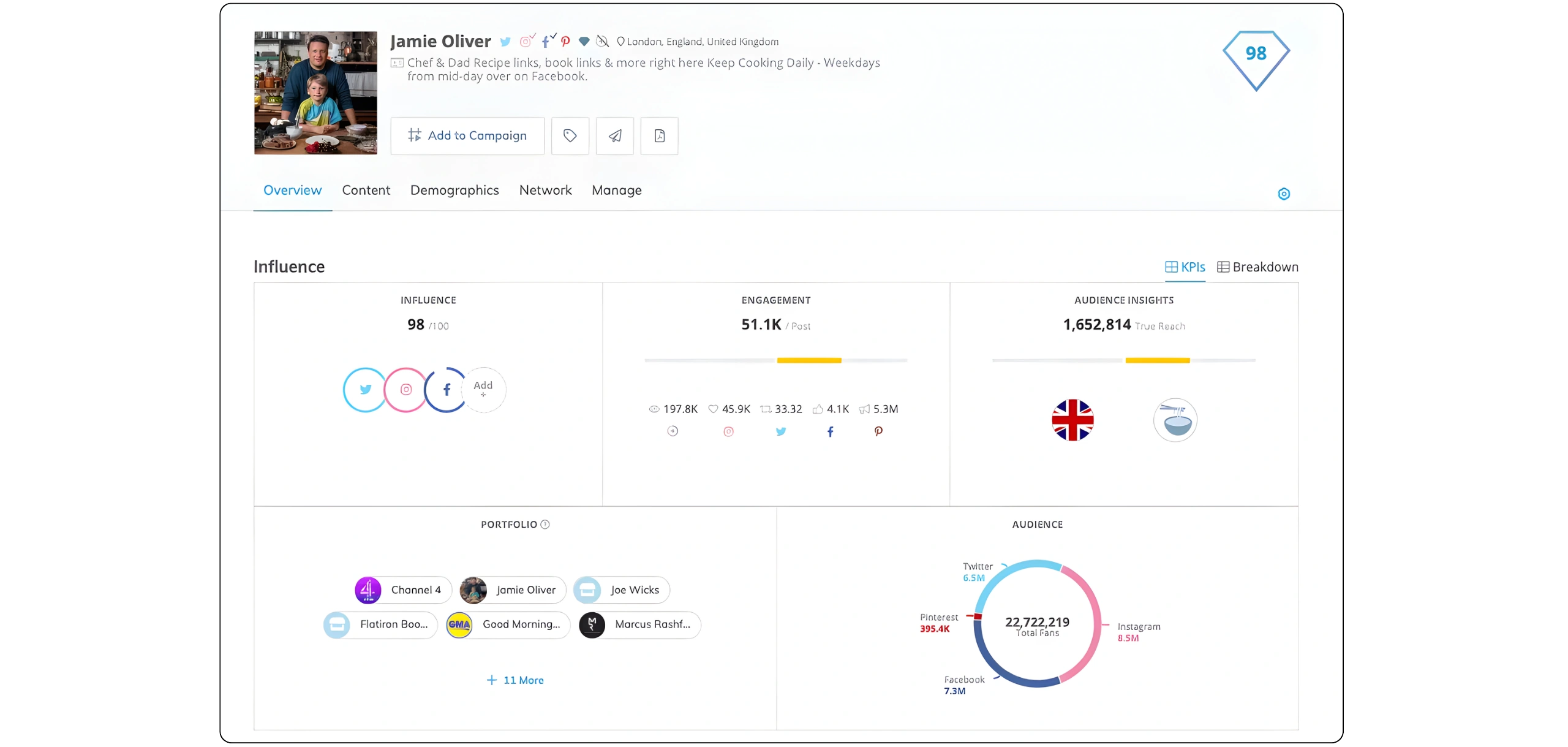This screenshot has height=747, width=1568.
Task: Expand portfolio with 11 More
Action: (515, 680)
